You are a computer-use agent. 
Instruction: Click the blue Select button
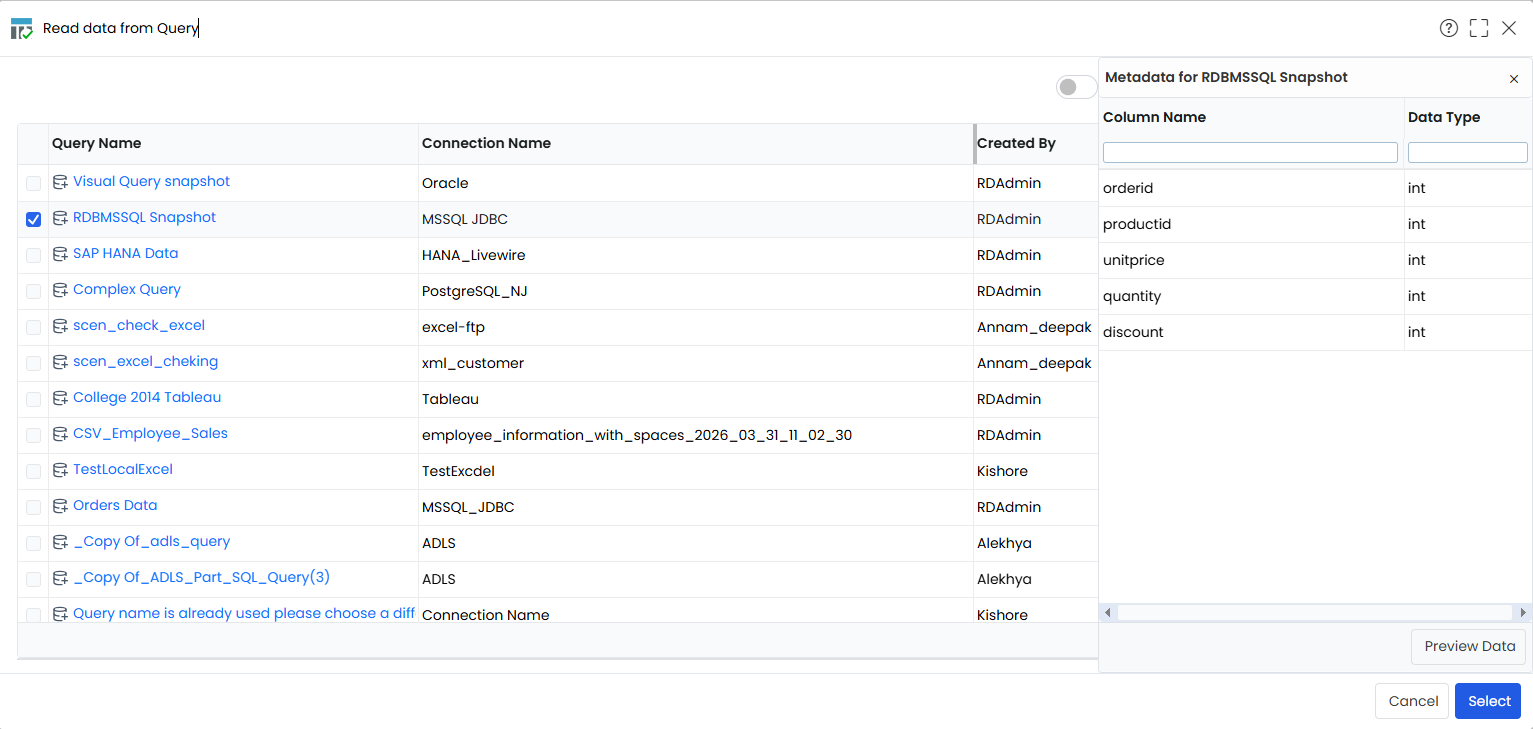click(1488, 701)
